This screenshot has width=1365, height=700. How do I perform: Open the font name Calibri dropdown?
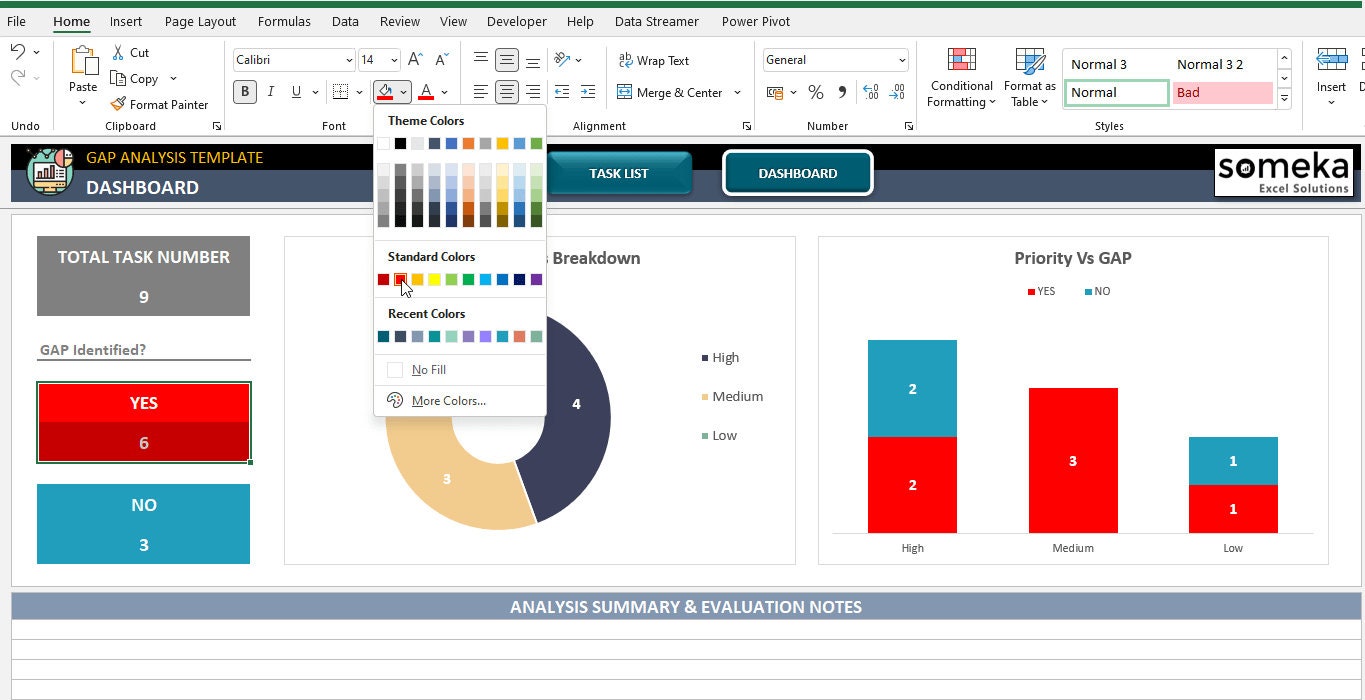pyautogui.click(x=348, y=60)
